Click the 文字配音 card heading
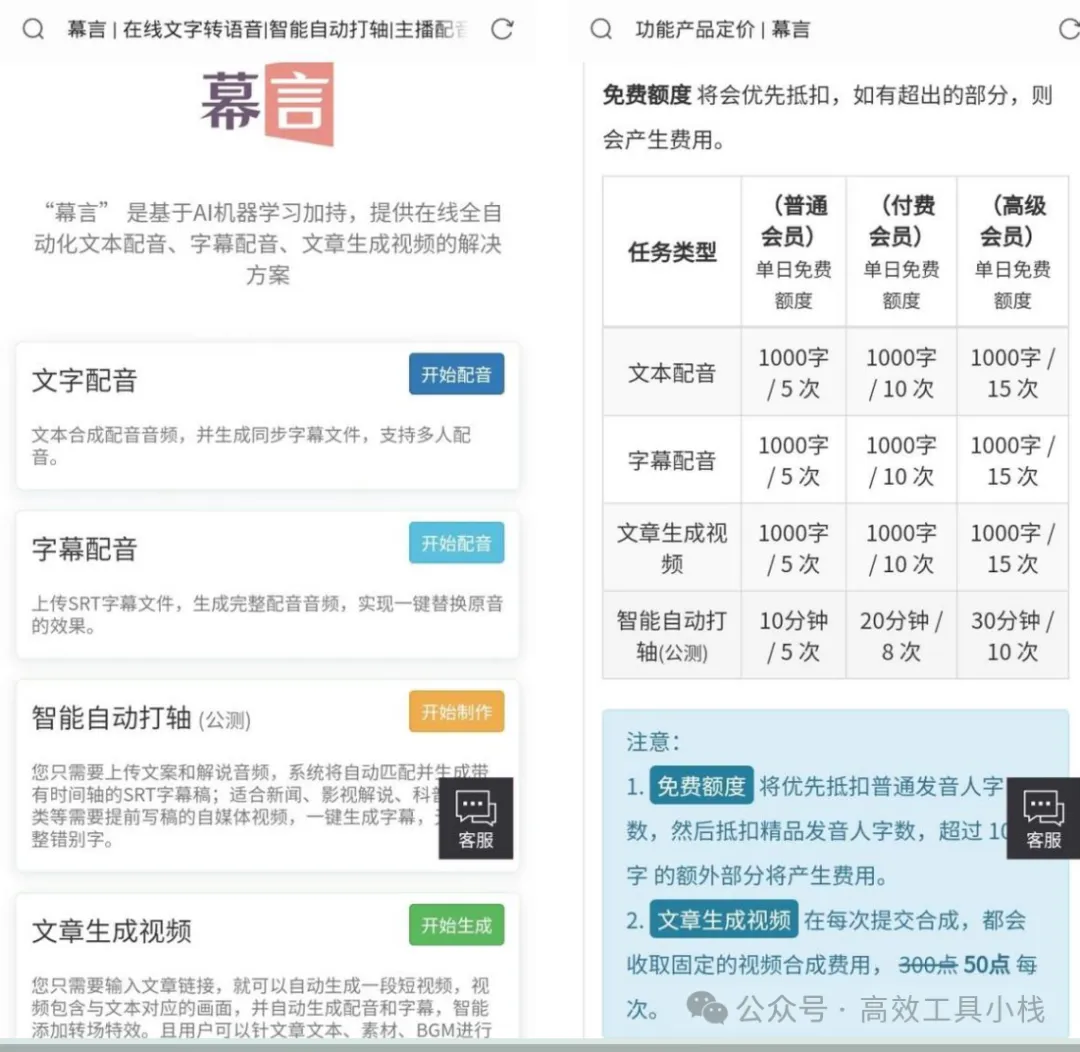Viewport: 1080px width, 1052px height. tap(85, 380)
